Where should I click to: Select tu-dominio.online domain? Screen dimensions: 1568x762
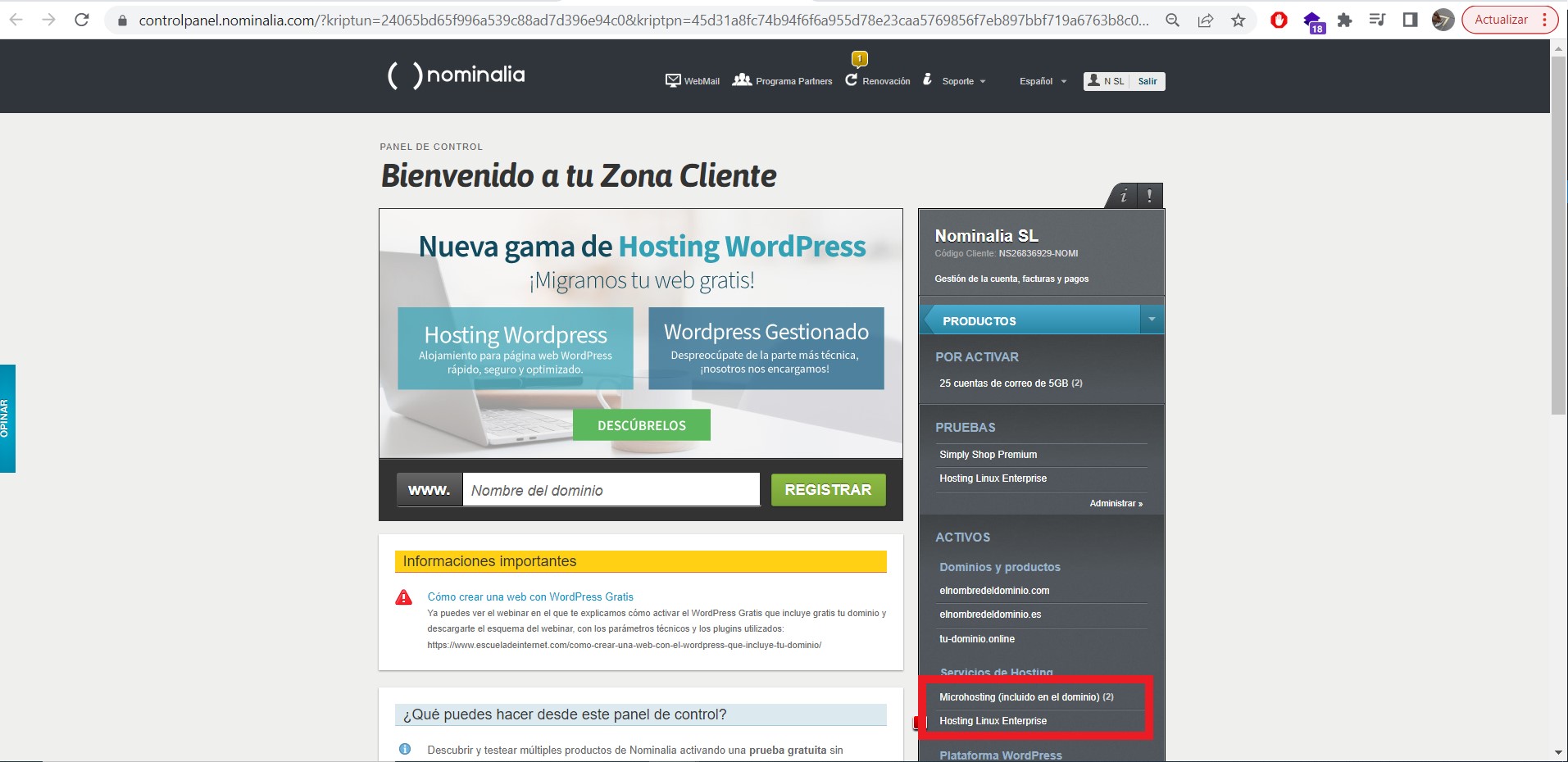click(977, 639)
